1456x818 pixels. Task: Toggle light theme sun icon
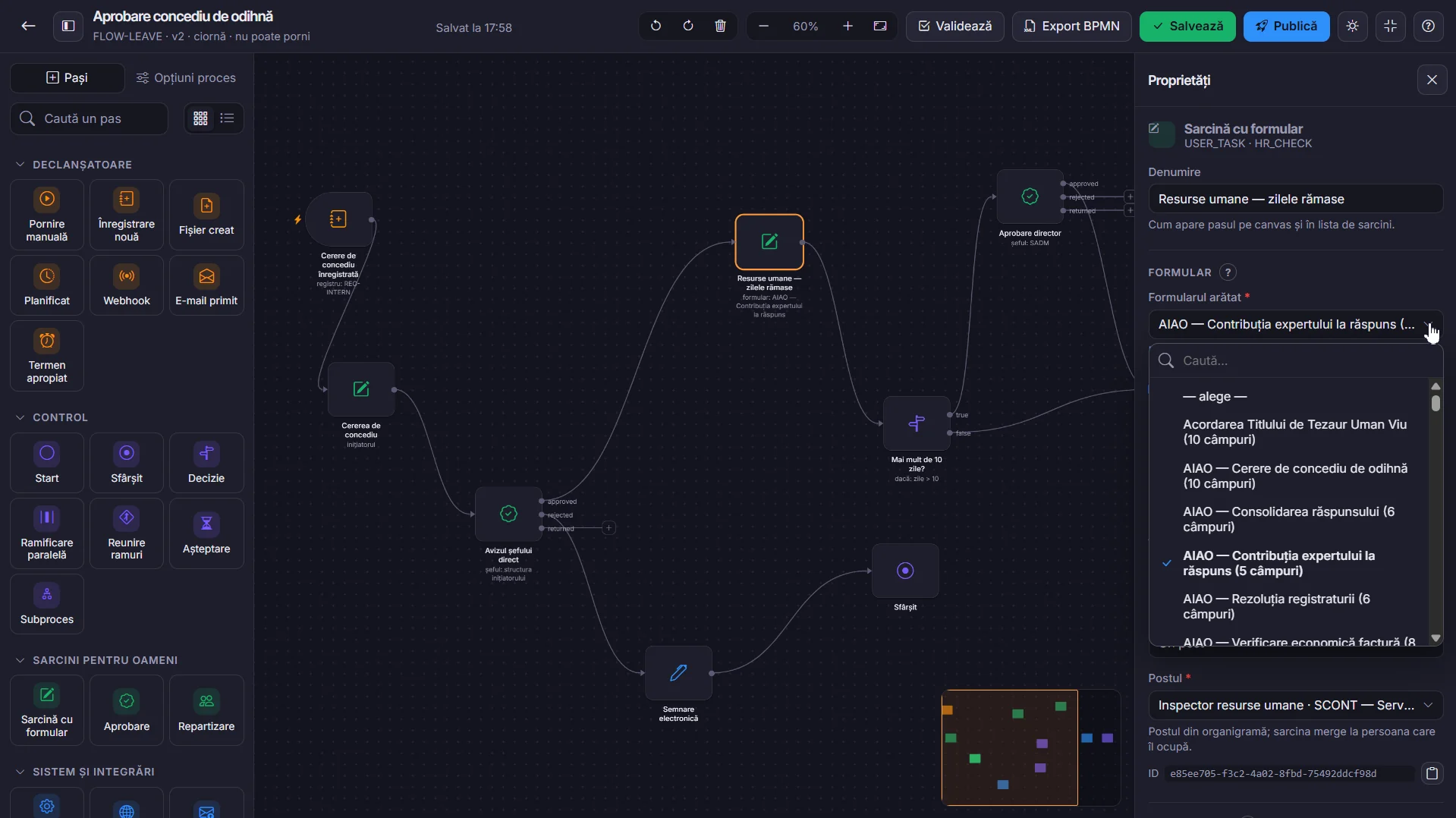(1352, 26)
